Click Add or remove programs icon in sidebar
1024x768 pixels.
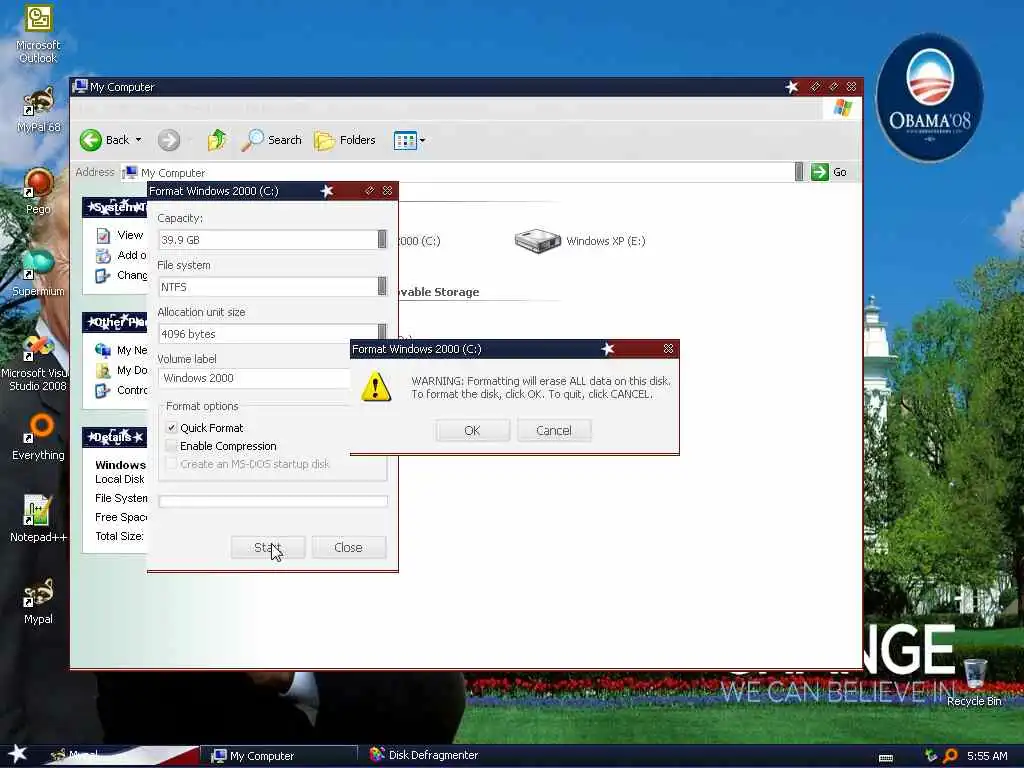pyautogui.click(x=103, y=256)
